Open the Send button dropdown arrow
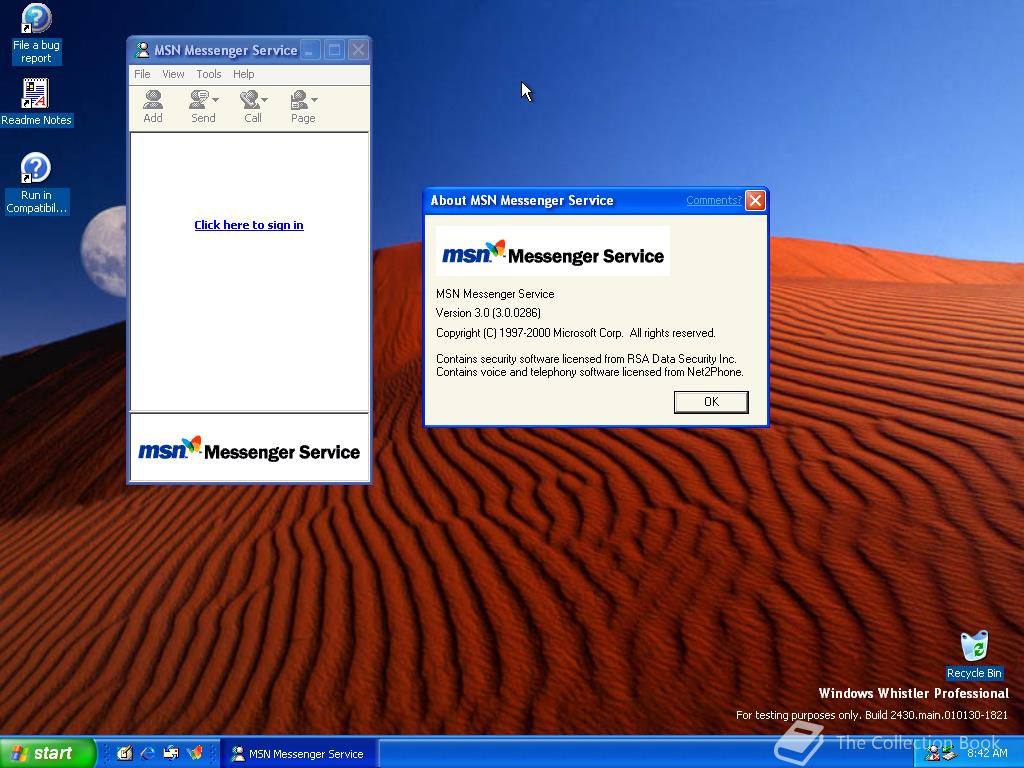Viewport: 1024px width, 768px height. (x=216, y=100)
